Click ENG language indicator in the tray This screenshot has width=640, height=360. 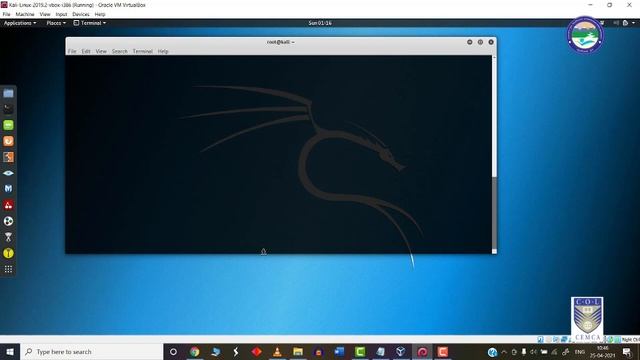(x=580, y=352)
